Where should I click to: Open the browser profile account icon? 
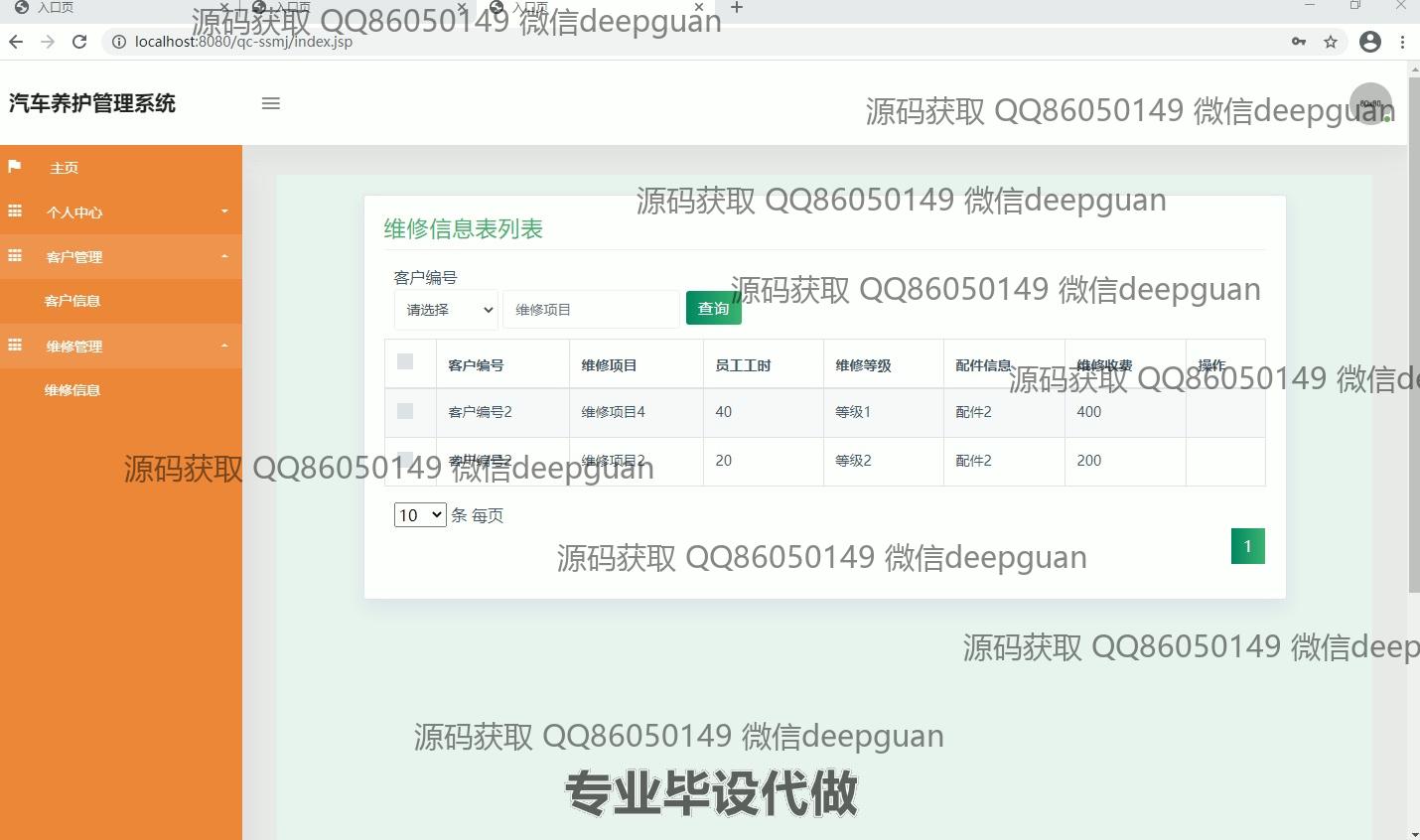tap(1370, 42)
